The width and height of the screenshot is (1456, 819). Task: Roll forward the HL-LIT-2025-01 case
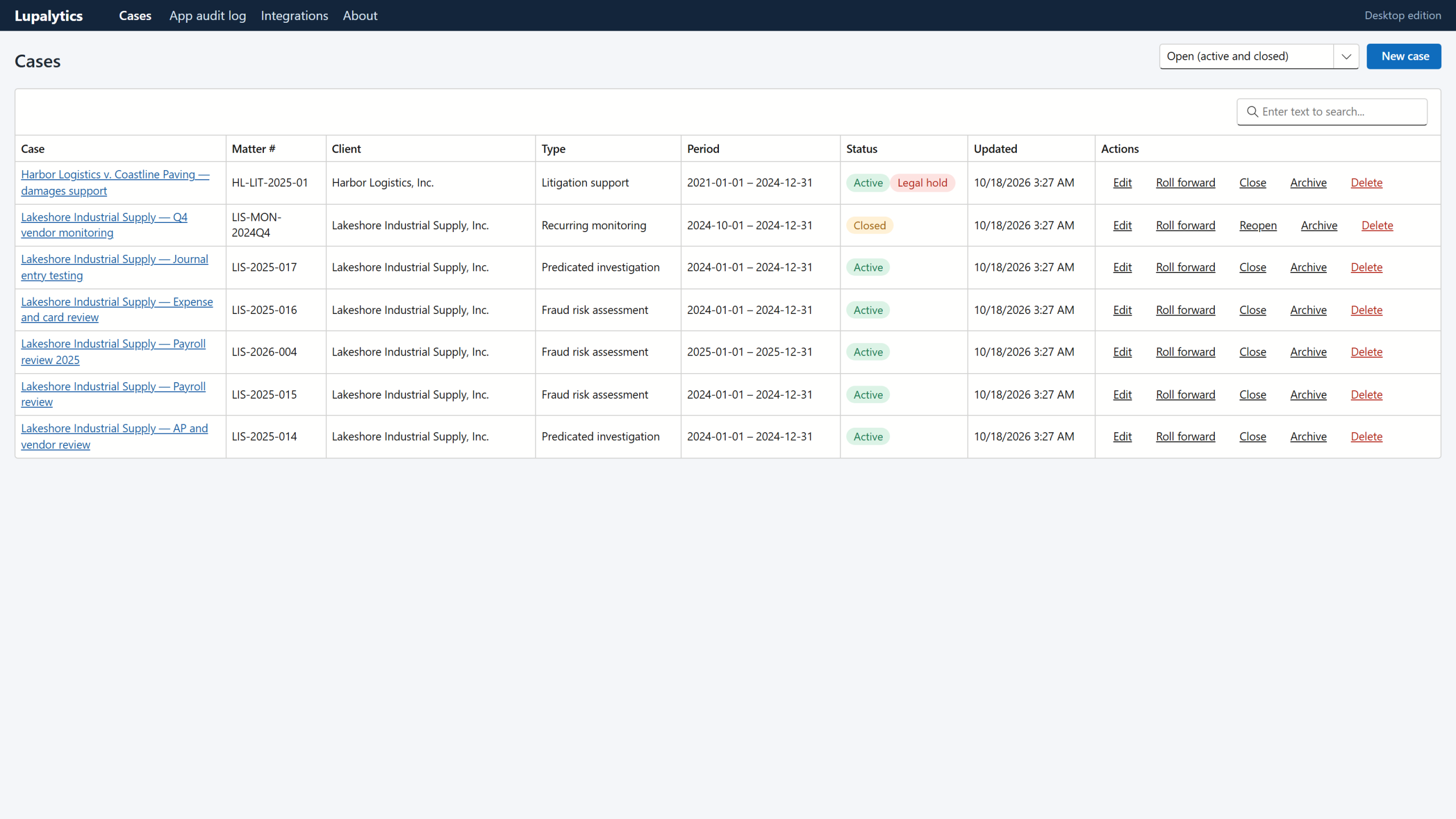1185,183
